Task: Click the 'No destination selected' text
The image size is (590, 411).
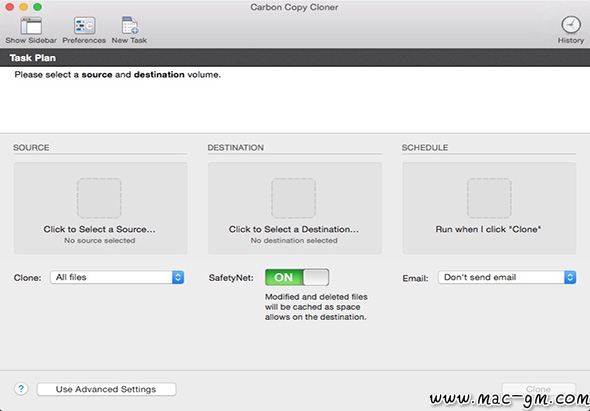Action: (x=294, y=241)
